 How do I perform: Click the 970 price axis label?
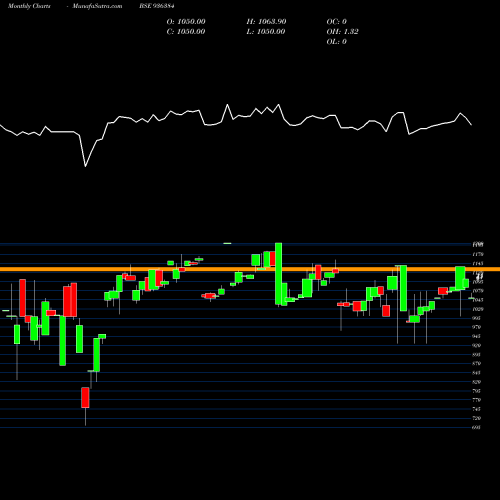(477, 327)
